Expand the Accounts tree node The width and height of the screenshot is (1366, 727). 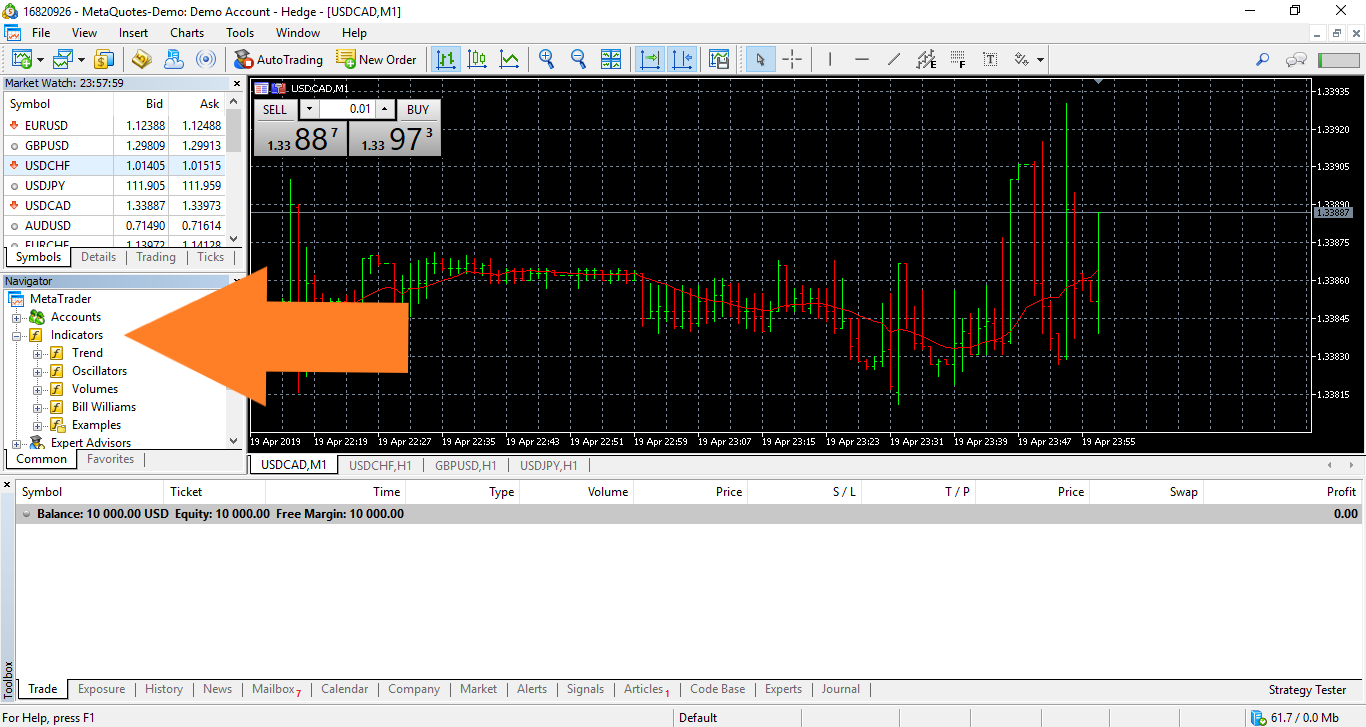pos(16,317)
